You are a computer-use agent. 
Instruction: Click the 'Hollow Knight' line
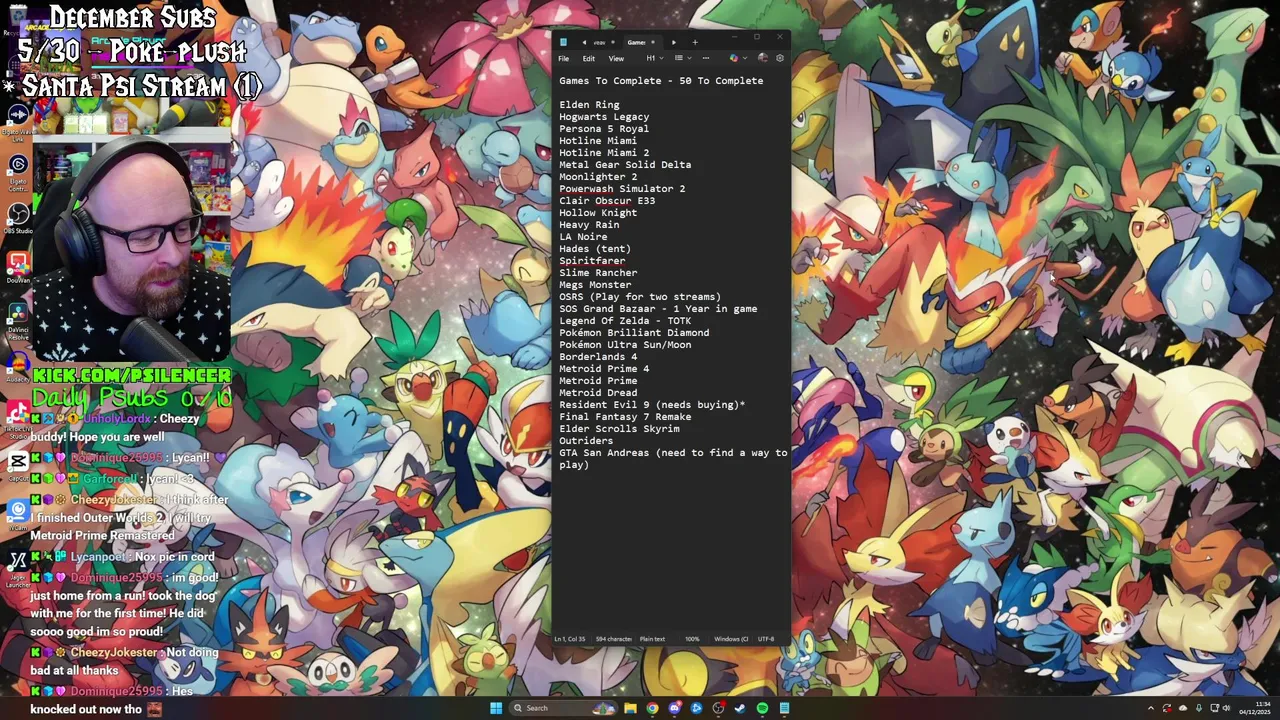598,213
